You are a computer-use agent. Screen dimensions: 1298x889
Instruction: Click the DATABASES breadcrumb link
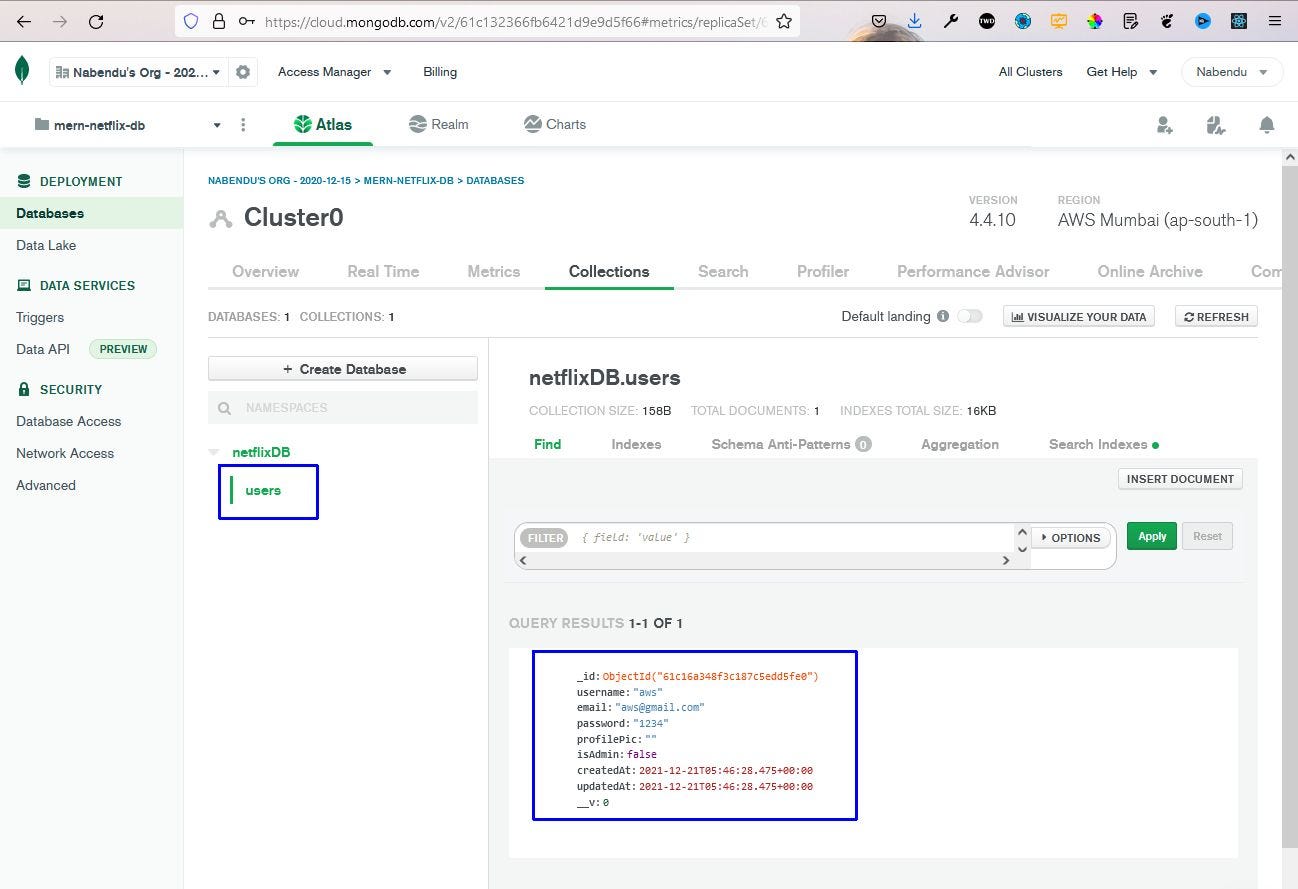[495, 181]
